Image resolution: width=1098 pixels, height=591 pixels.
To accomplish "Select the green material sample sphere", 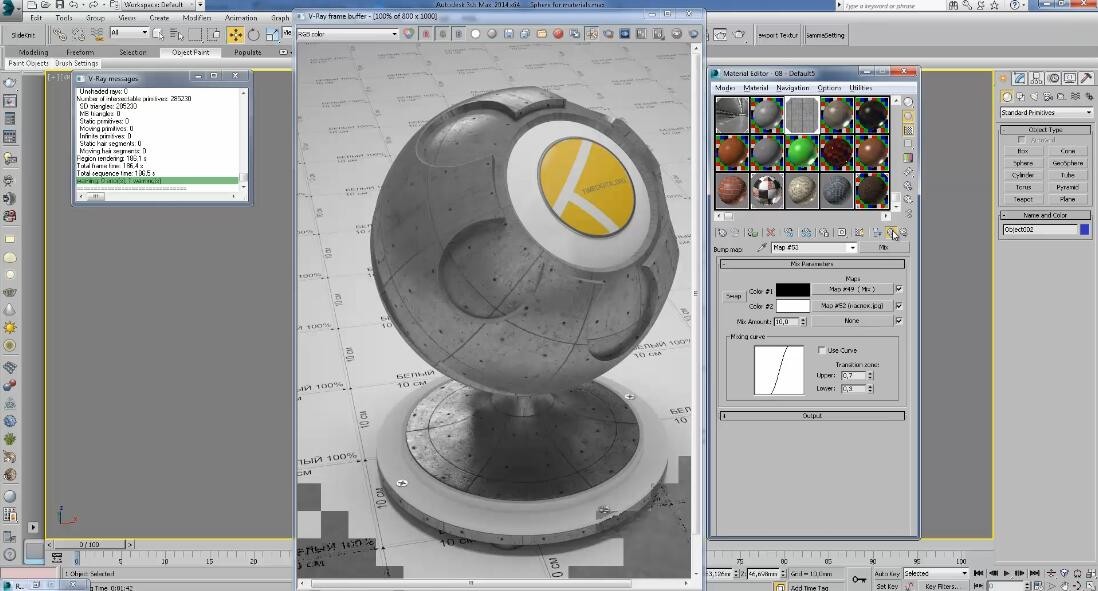I will click(x=802, y=153).
